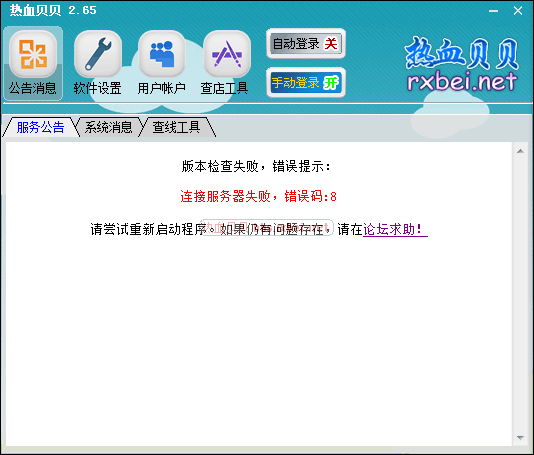Viewport: 534px width, 455px height.
Task: Follow the 论坛求助 forum help link
Action: pyautogui.click(x=395, y=229)
